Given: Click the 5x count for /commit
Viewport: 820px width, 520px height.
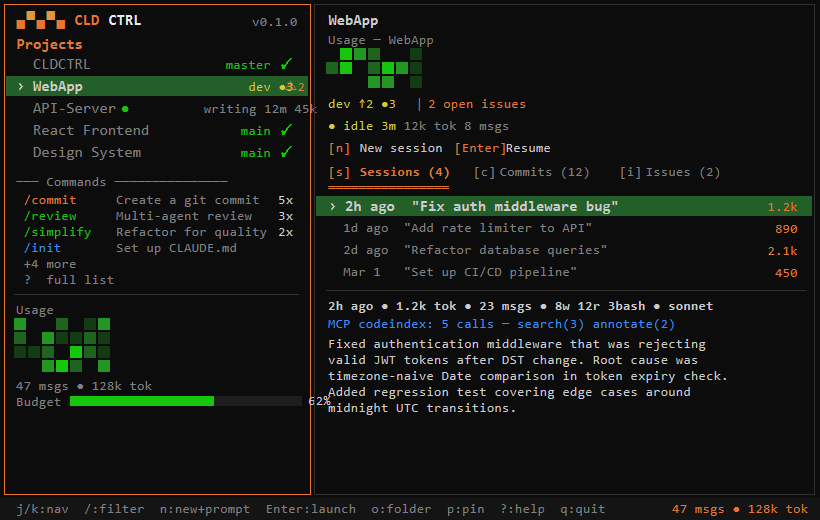Looking at the screenshot, I should (x=286, y=200).
